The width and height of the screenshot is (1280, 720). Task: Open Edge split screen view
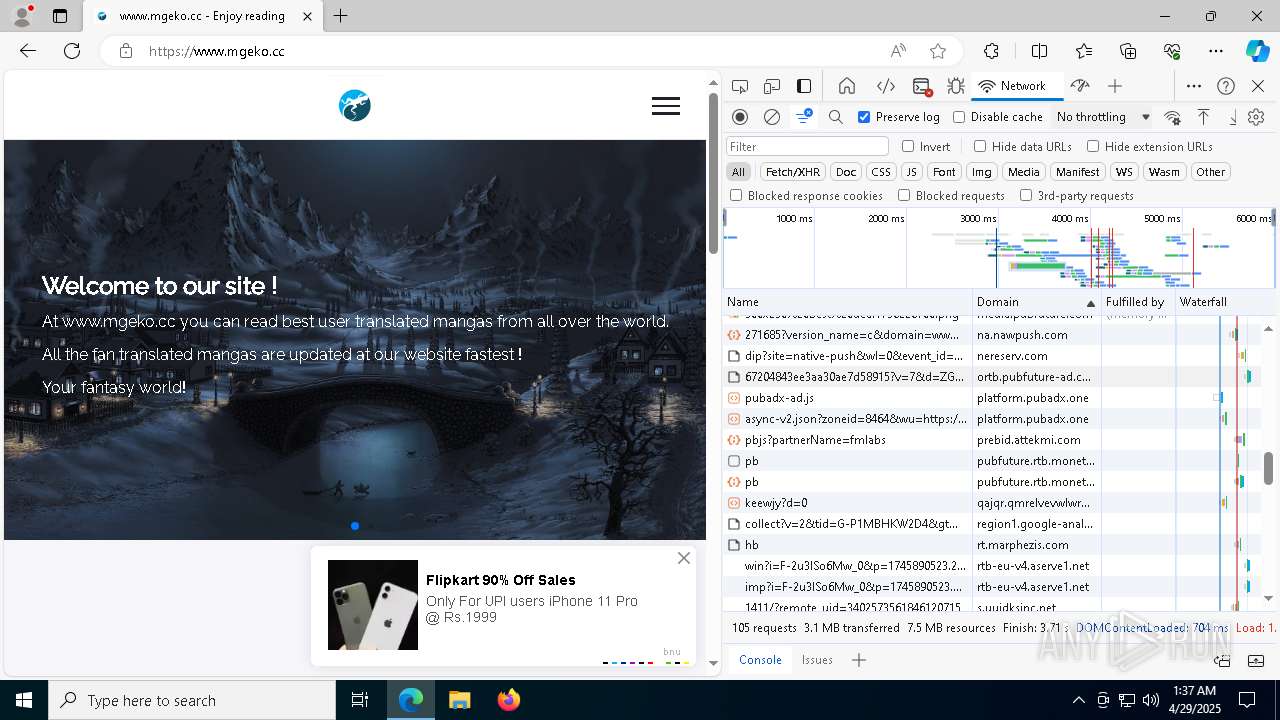1039,51
